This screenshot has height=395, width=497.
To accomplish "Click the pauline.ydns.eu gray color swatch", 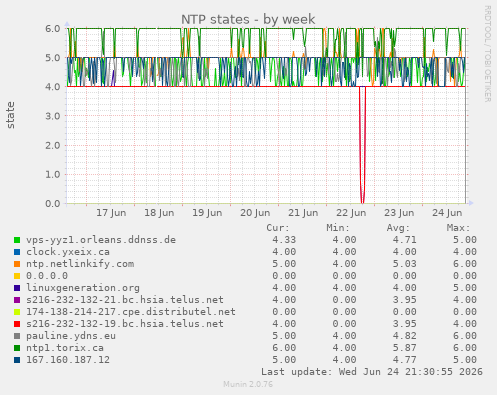I will click(17, 336).
